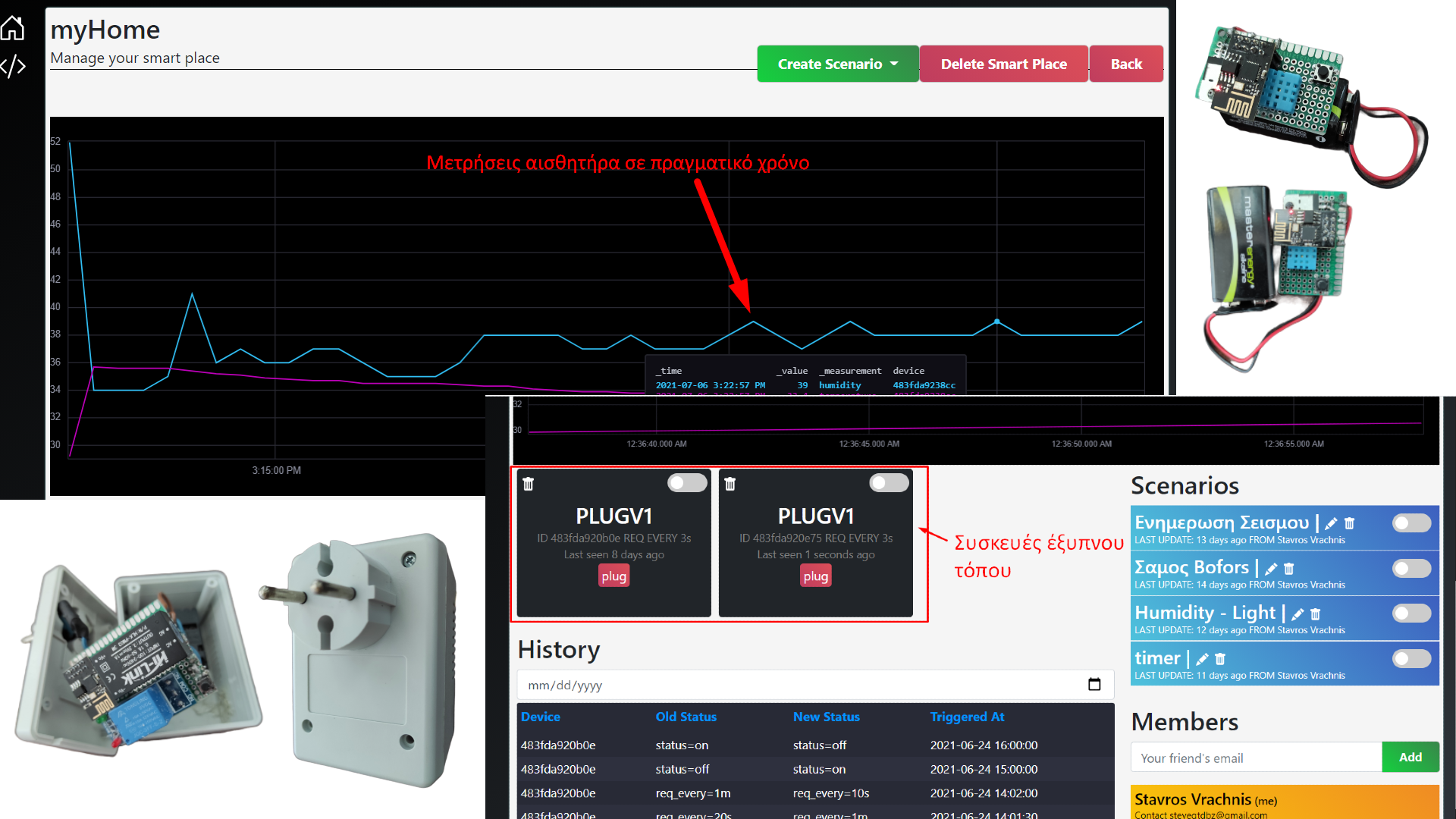The image size is (1456, 819).
Task: Open the code brackets icon in sidebar
Action: point(13,66)
